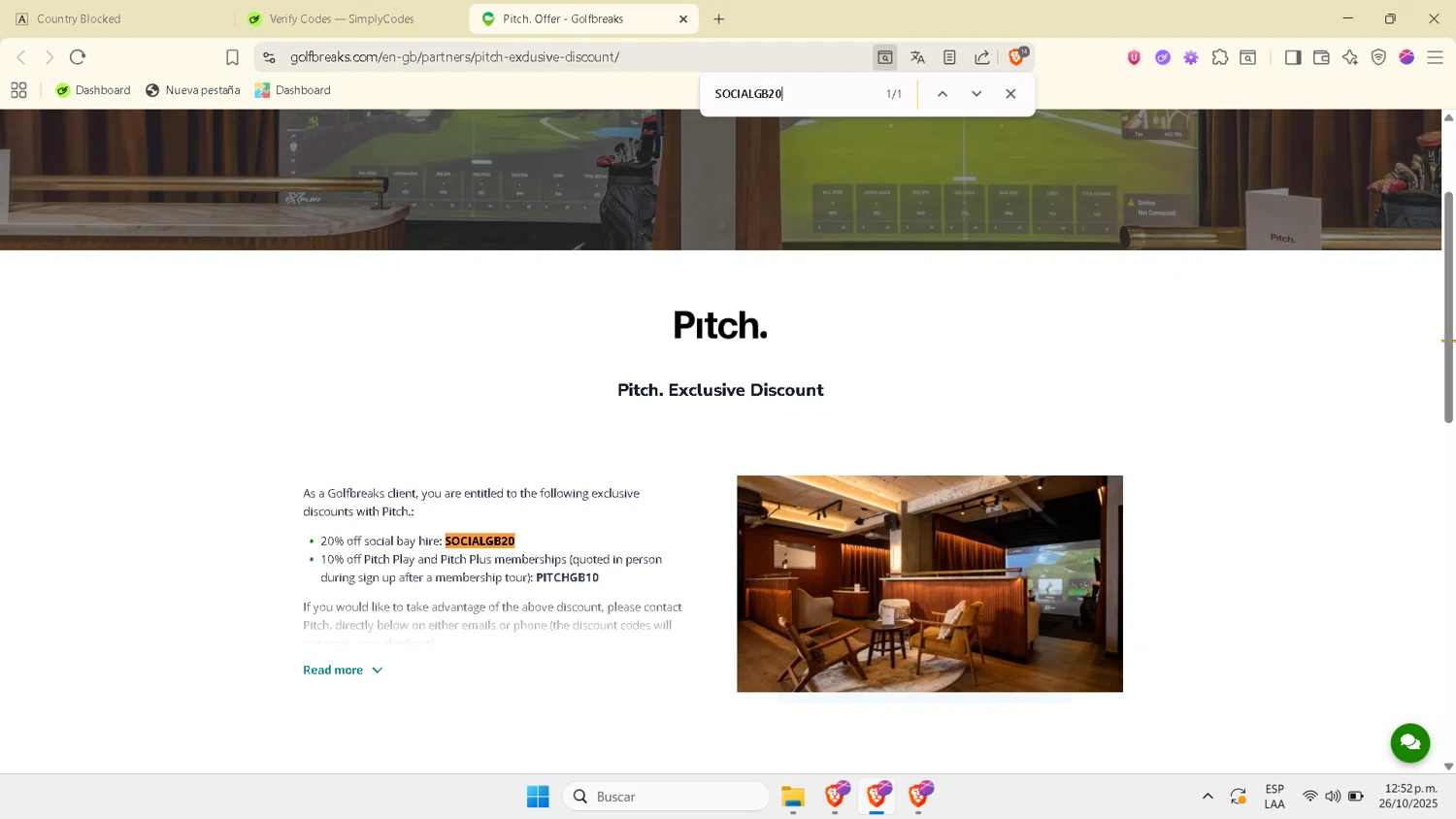The height and width of the screenshot is (819, 1456).
Task: Open the profile avatar icon
Action: coord(1406,57)
